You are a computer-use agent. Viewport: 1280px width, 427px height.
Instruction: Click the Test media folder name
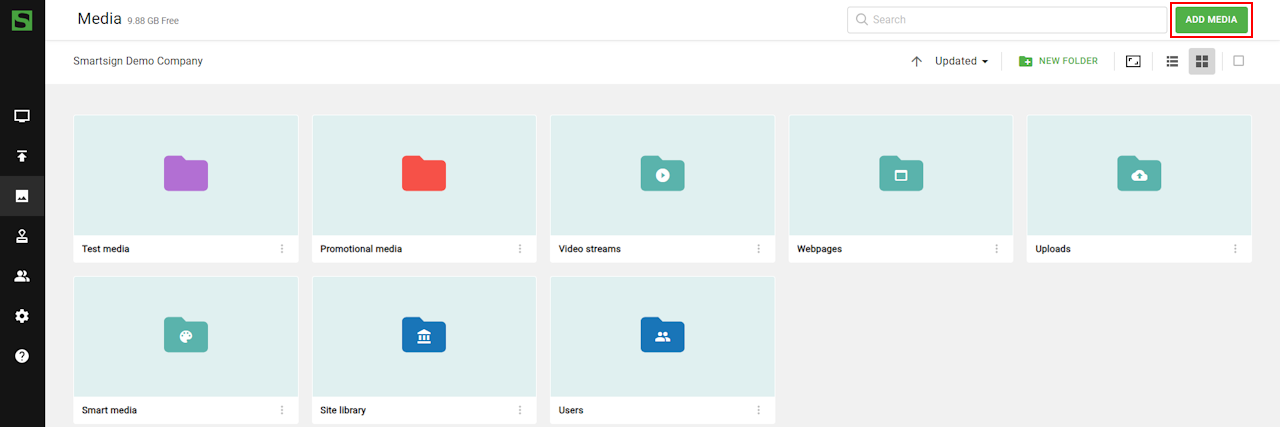click(106, 249)
